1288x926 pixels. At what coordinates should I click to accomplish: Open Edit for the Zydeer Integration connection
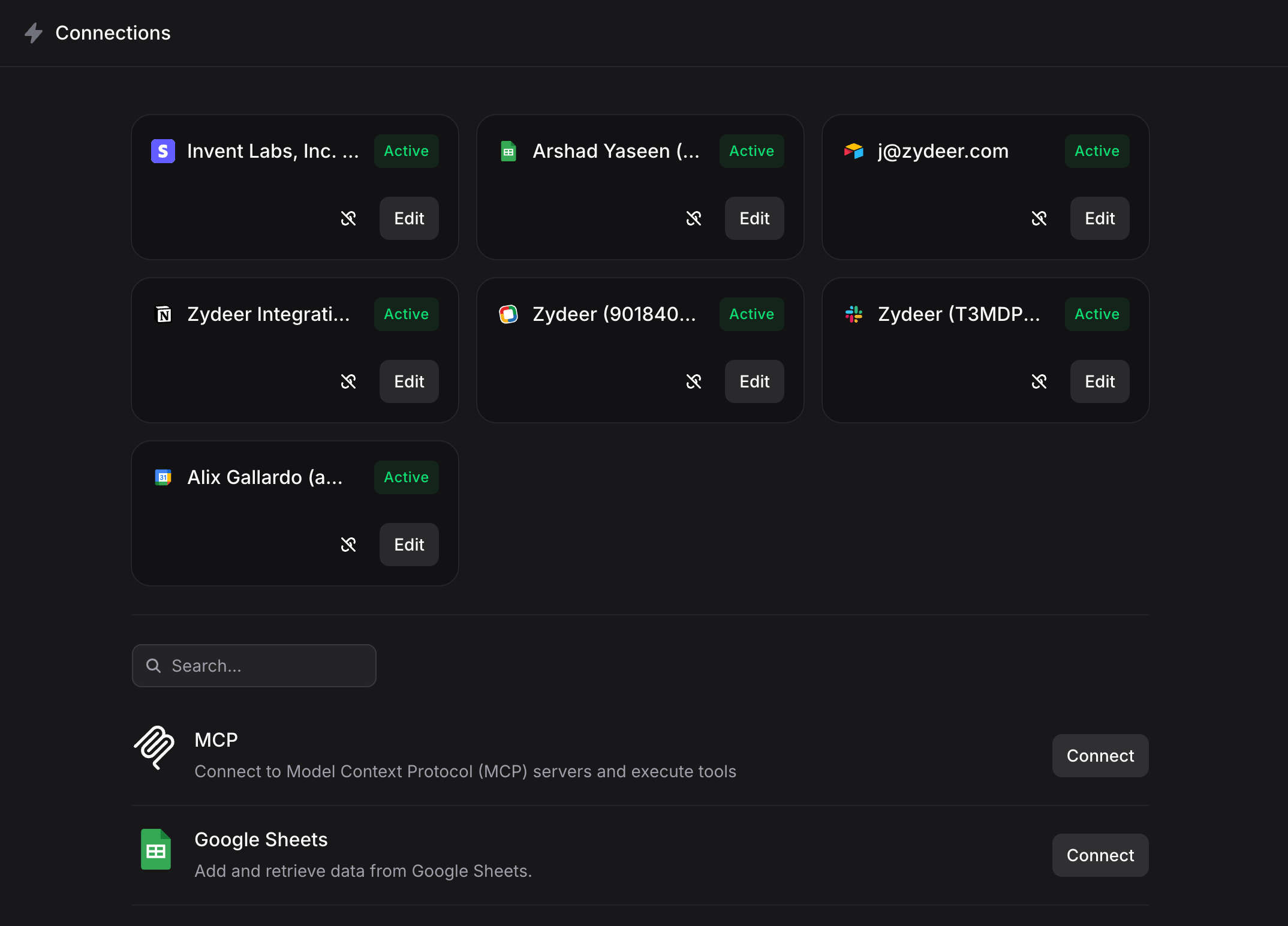[x=408, y=381]
